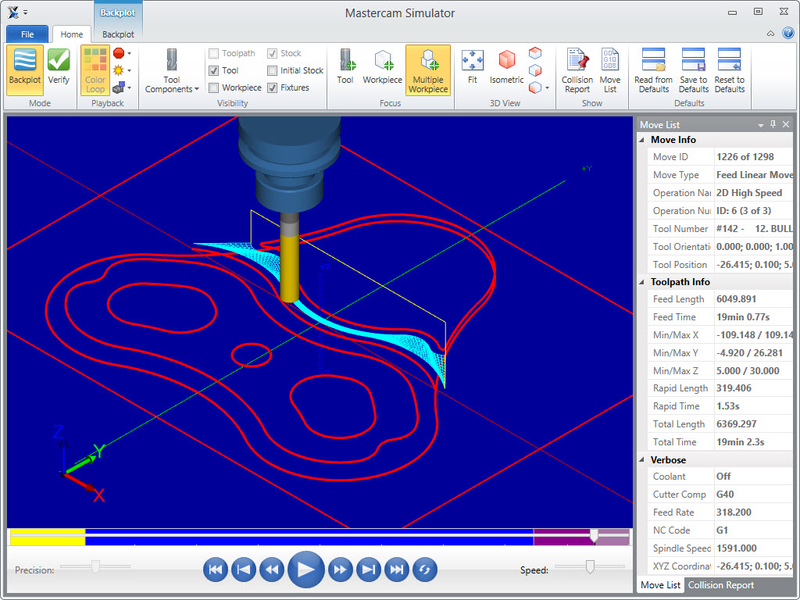This screenshot has width=800, height=600.
Task: Open the quick access toolbar dropdown arrow
Action: [26, 12]
